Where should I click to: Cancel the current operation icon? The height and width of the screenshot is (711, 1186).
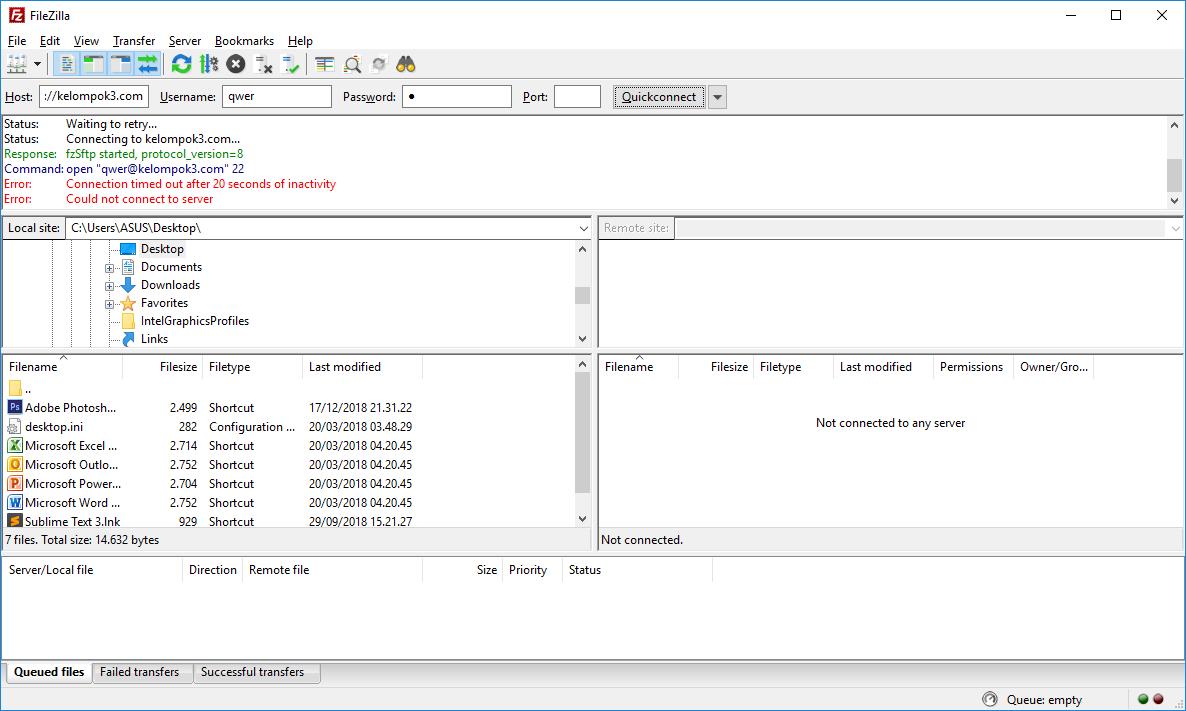[236, 65]
